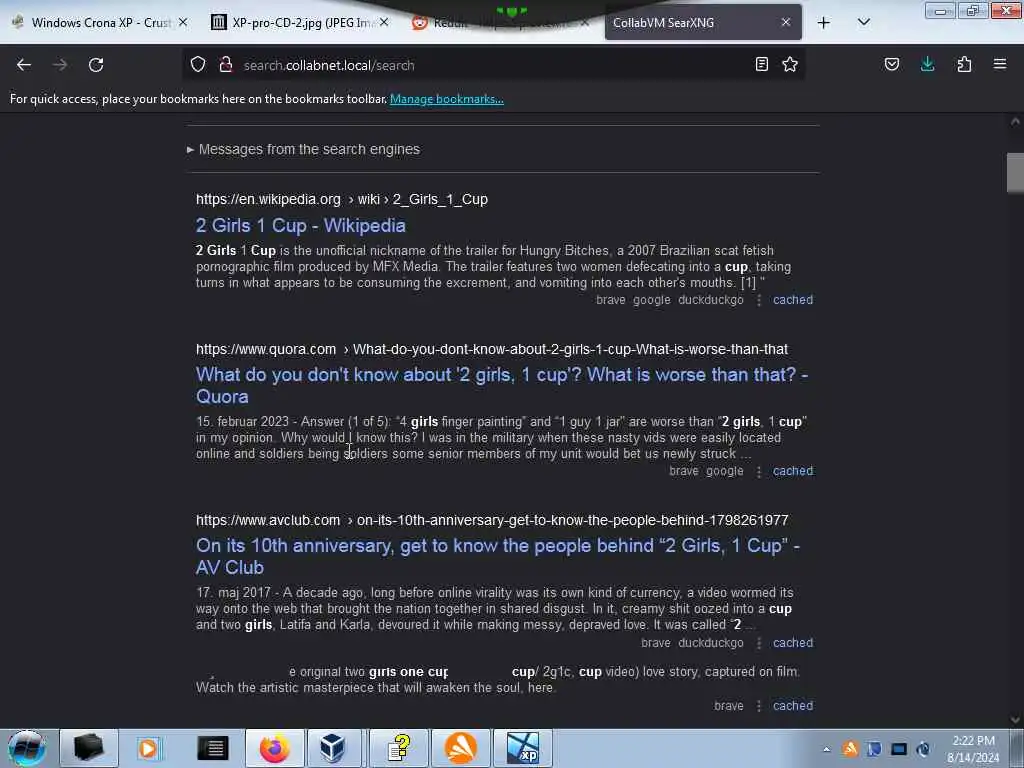Open more options dots on Quora result
1024x768 pixels.
tap(759, 472)
